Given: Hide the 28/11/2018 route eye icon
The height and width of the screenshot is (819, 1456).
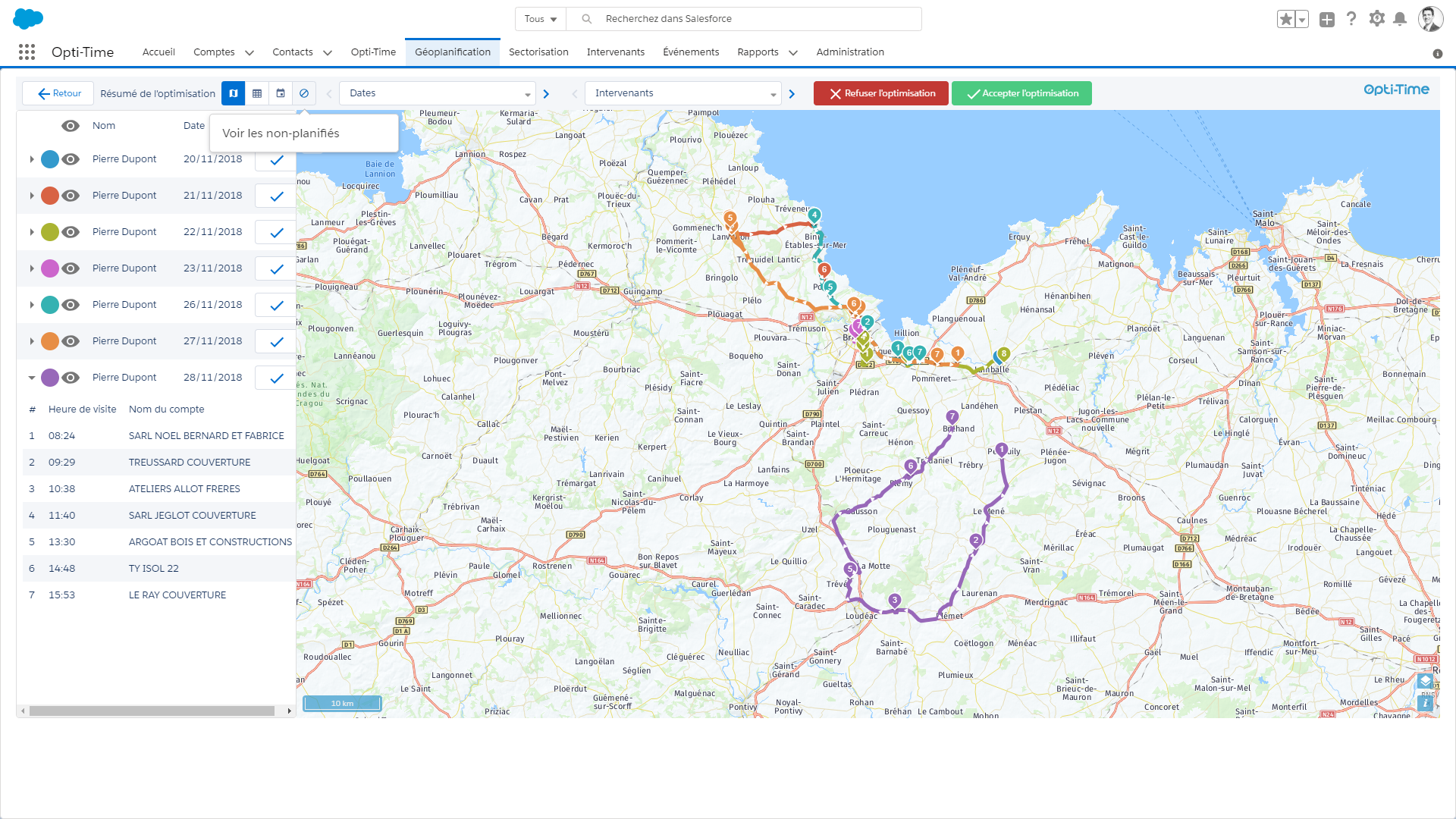Looking at the screenshot, I should click(x=71, y=378).
